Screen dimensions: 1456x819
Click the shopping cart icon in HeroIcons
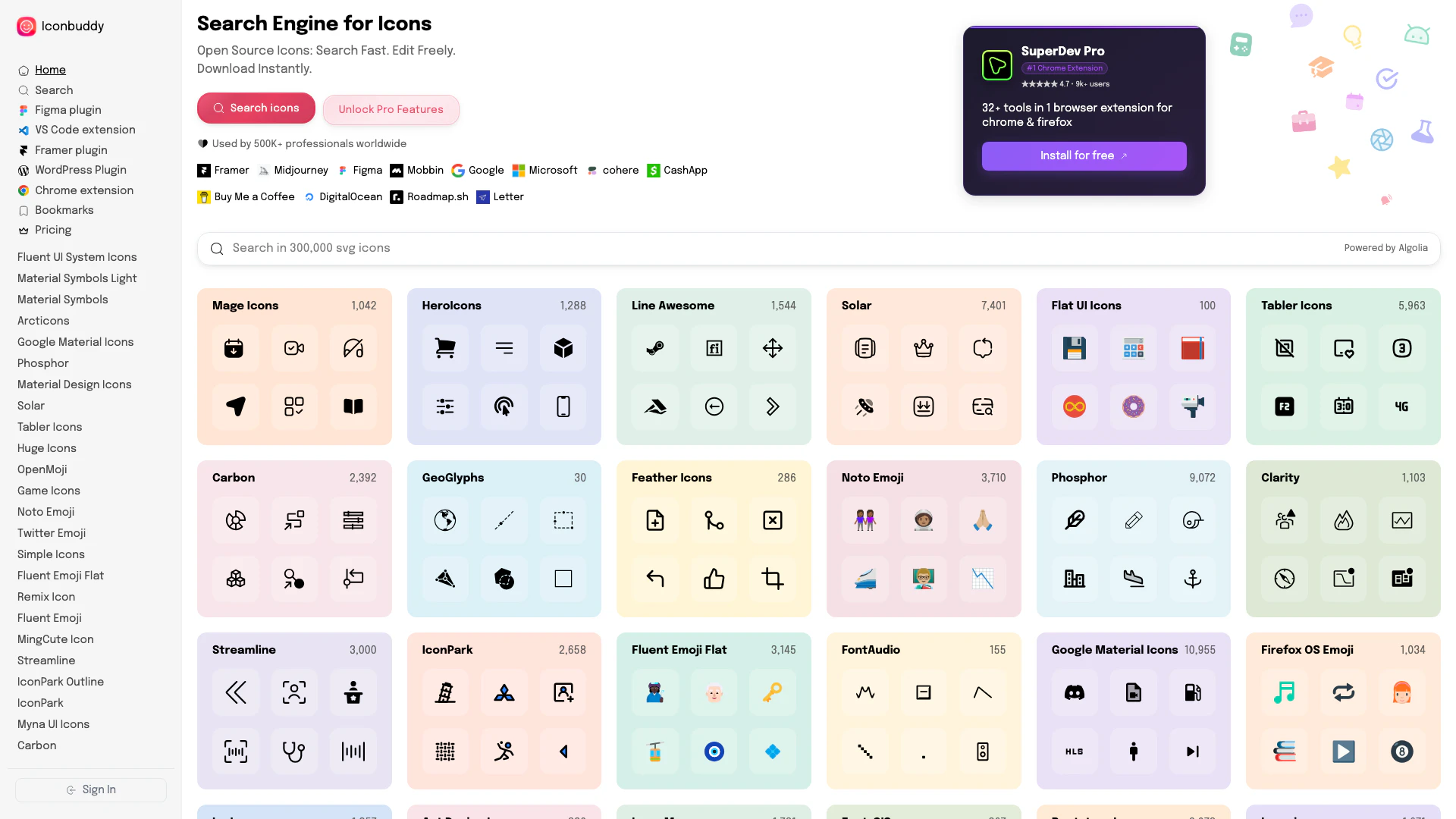tap(445, 348)
